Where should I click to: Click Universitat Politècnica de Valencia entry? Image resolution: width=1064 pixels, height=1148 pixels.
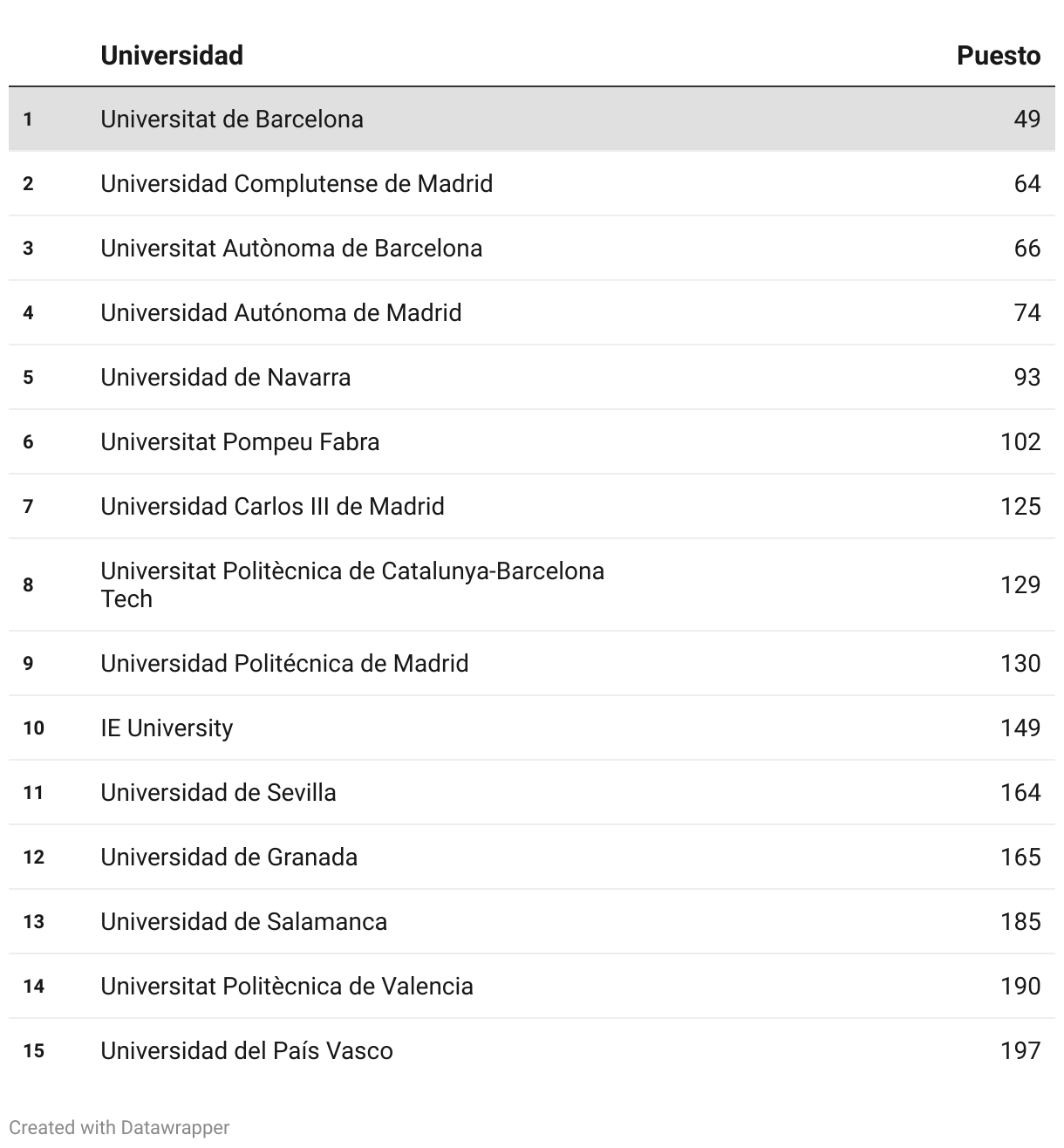click(x=287, y=987)
